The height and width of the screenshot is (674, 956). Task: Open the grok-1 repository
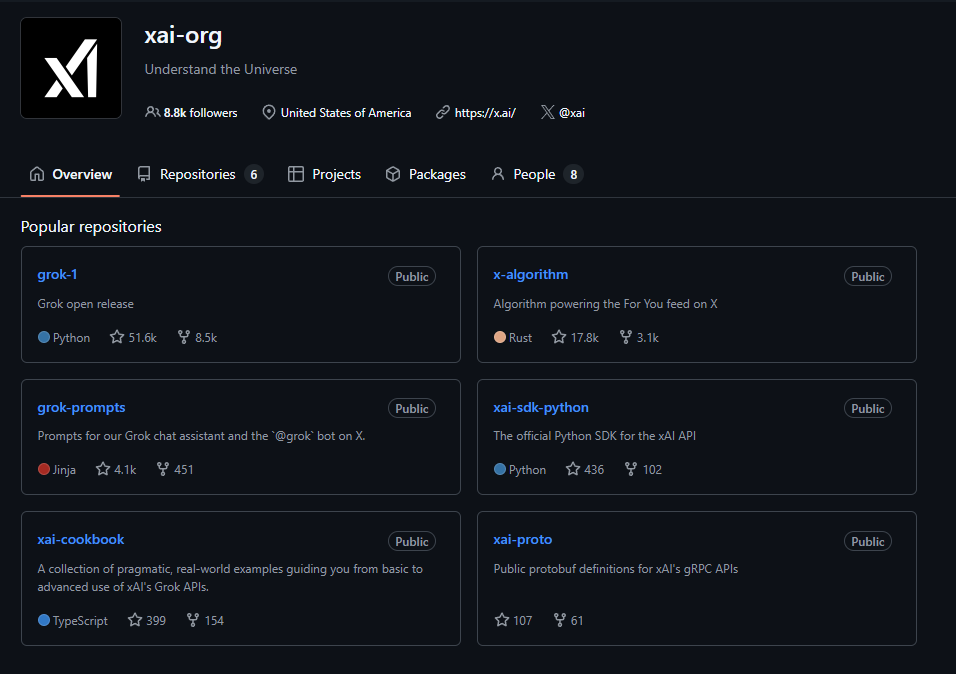[57, 274]
